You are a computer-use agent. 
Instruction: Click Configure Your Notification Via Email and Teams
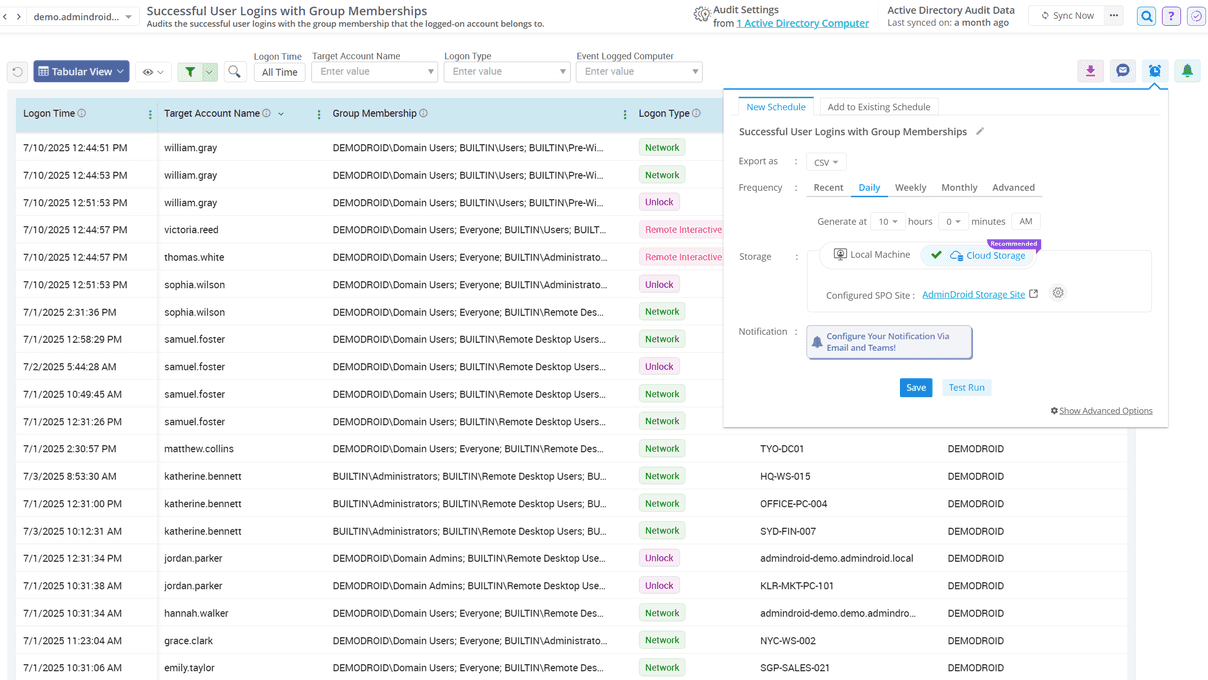tap(889, 342)
